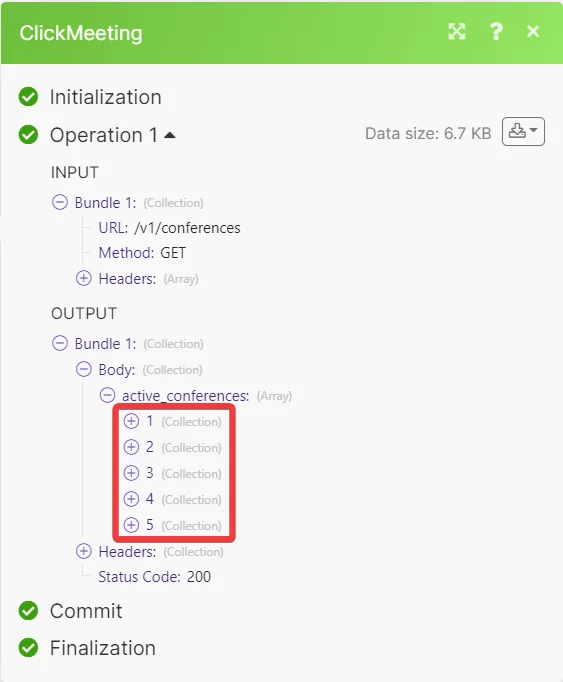Expand collection item 2
Image resolution: width=563 pixels, height=682 pixels.
tap(131, 447)
